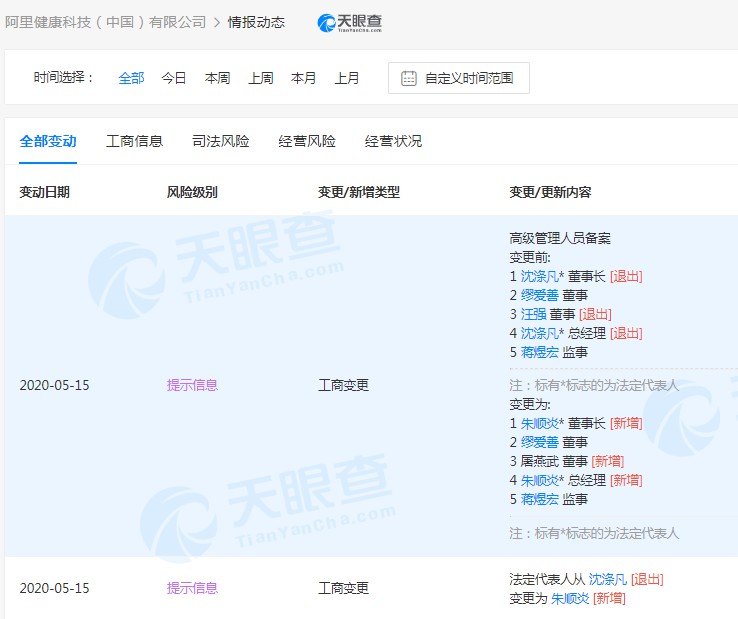
Task: Open 蒋煜宏 监事 link in 变更为 list
Action: click(540, 499)
